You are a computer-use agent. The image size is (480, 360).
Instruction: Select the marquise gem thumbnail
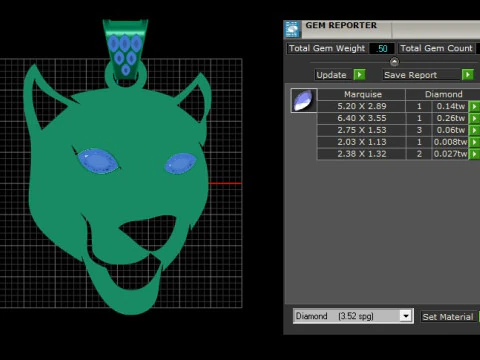304,100
